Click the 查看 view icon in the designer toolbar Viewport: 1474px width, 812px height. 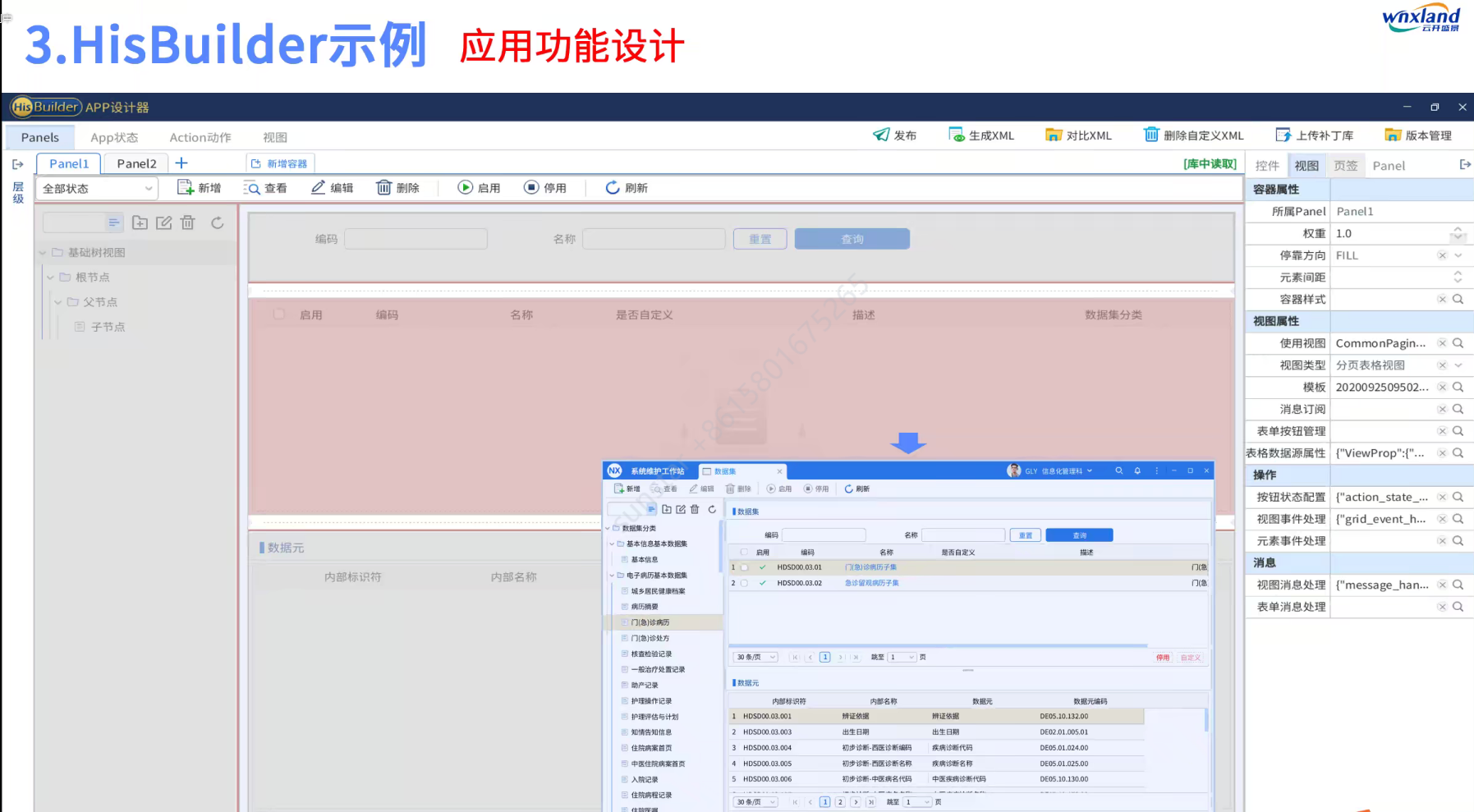pyautogui.click(x=251, y=187)
